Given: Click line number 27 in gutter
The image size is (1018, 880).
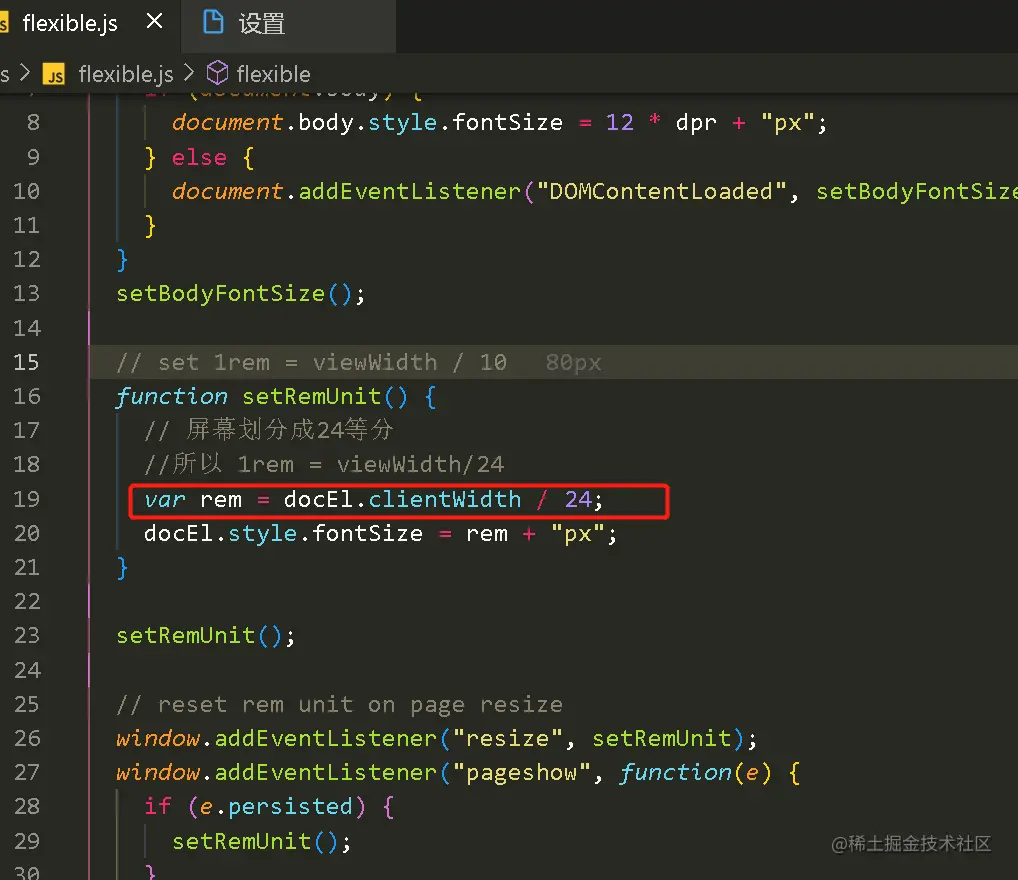Looking at the screenshot, I should (27, 772).
